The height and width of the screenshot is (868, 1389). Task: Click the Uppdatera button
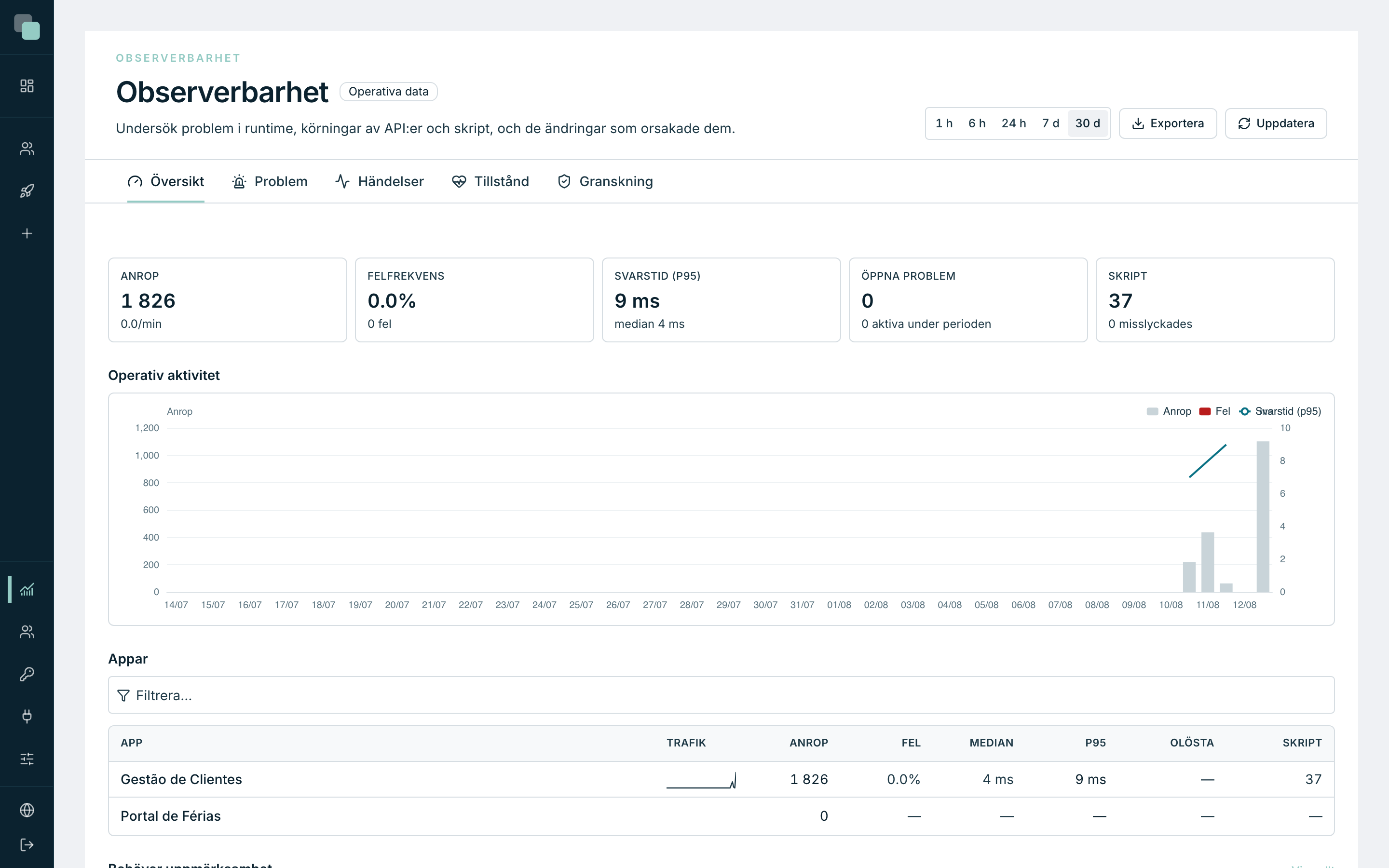tap(1275, 123)
